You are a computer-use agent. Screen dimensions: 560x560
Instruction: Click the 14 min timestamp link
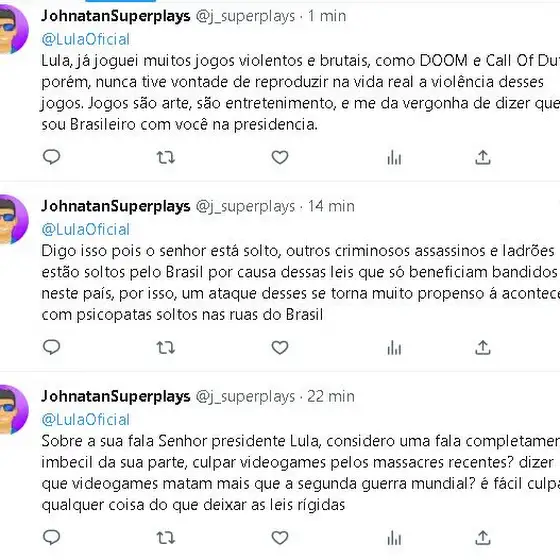click(331, 206)
